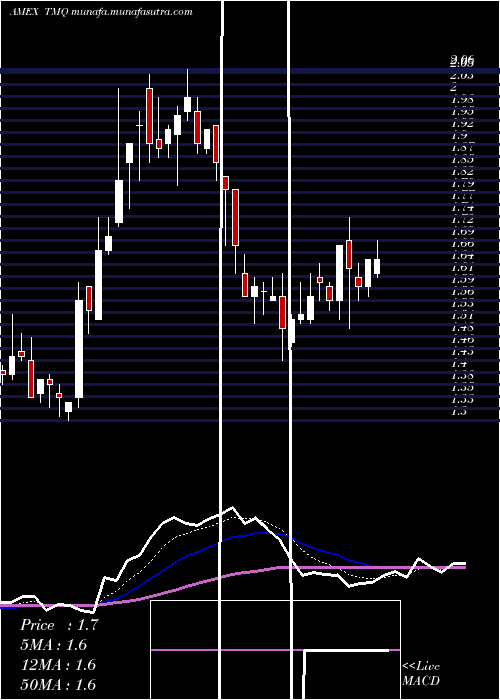Image resolution: width=500 pixels, height=700 pixels.
Task: Click the '1.3' price axis label
Action: coord(459,412)
